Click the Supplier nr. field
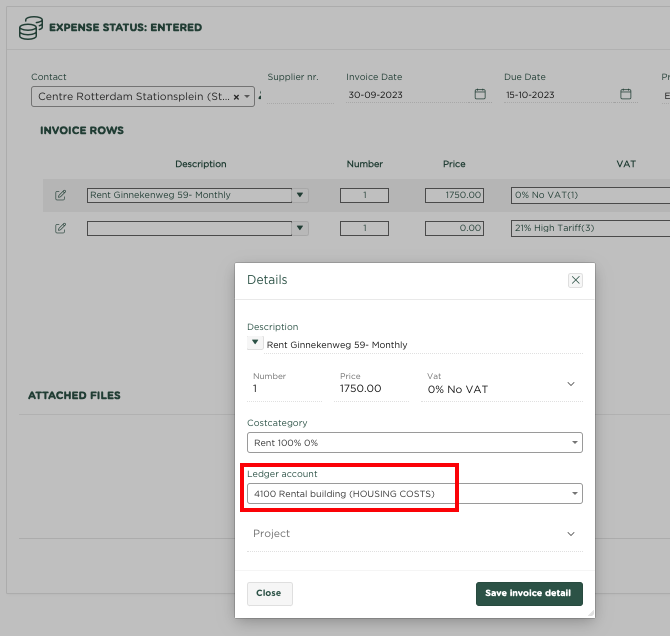670x636 pixels. click(300, 95)
